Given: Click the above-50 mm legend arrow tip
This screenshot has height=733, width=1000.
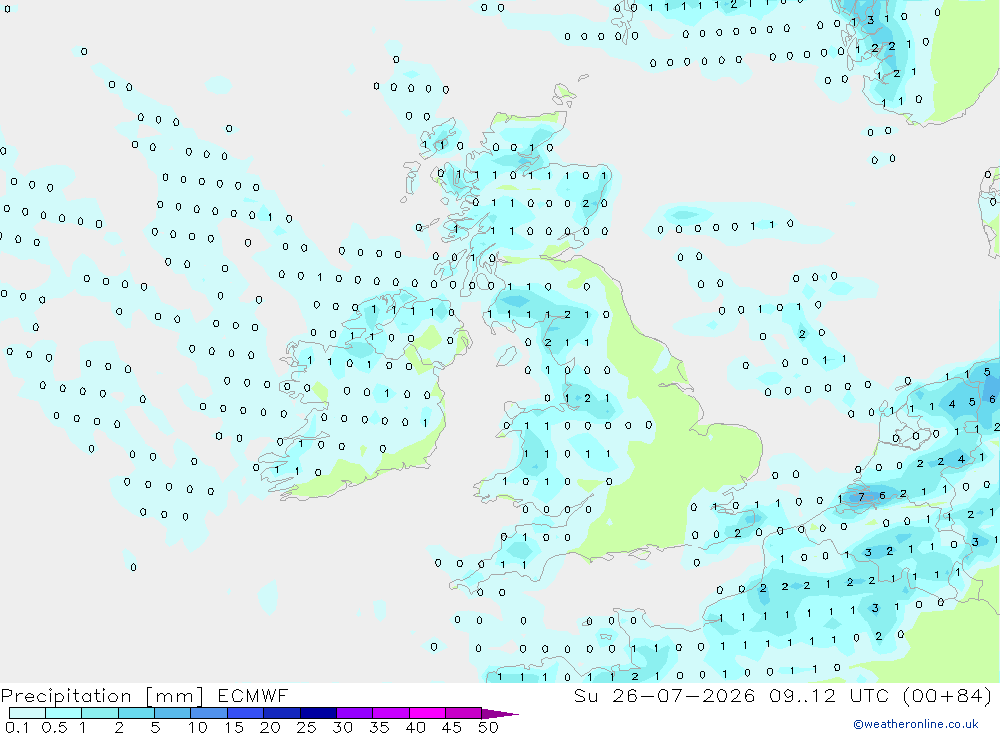Looking at the screenshot, I should [x=500, y=714].
